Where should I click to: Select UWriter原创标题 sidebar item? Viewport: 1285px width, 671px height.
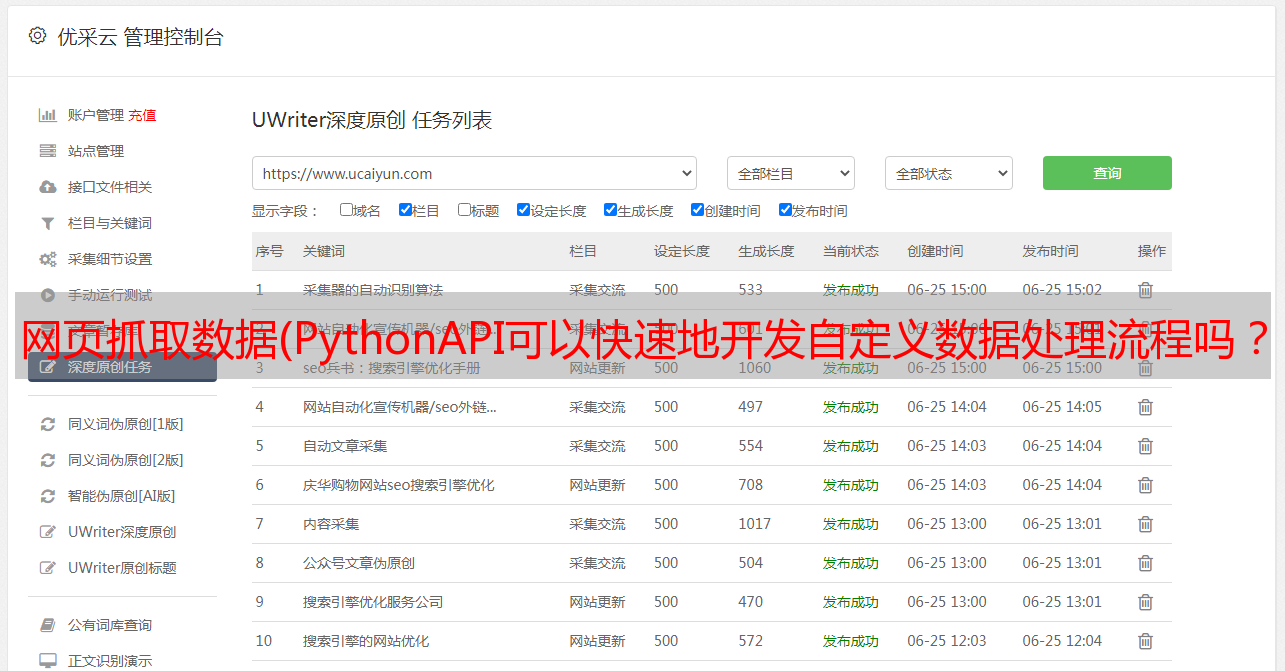click(122, 568)
